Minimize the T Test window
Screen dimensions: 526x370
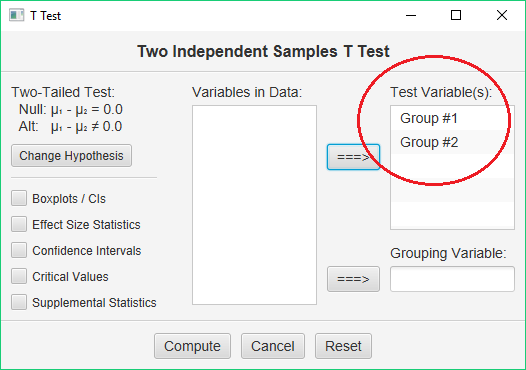411,15
